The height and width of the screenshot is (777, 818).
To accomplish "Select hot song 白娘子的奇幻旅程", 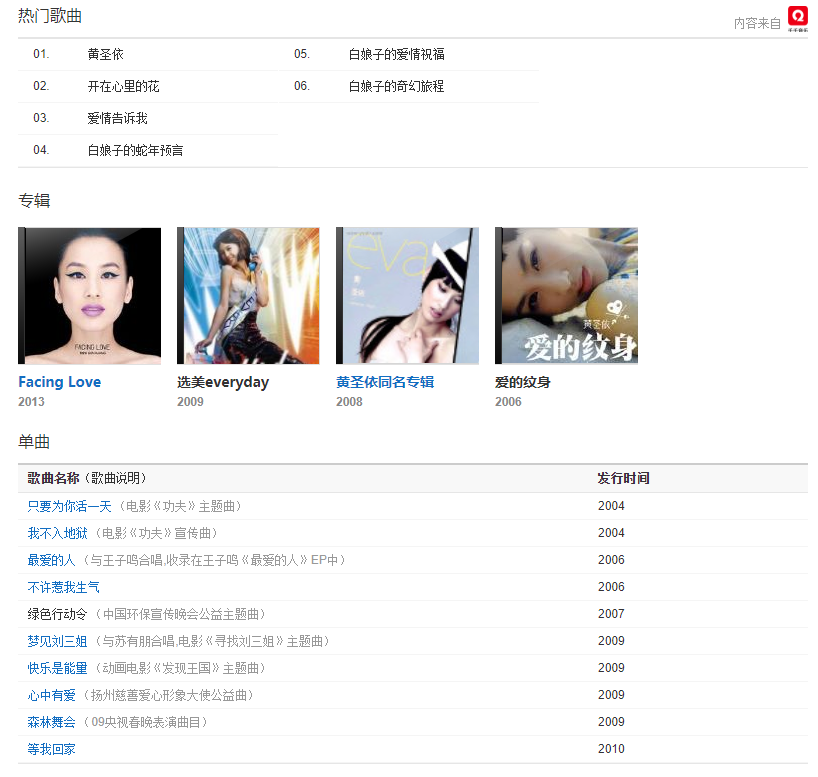I will [x=396, y=86].
